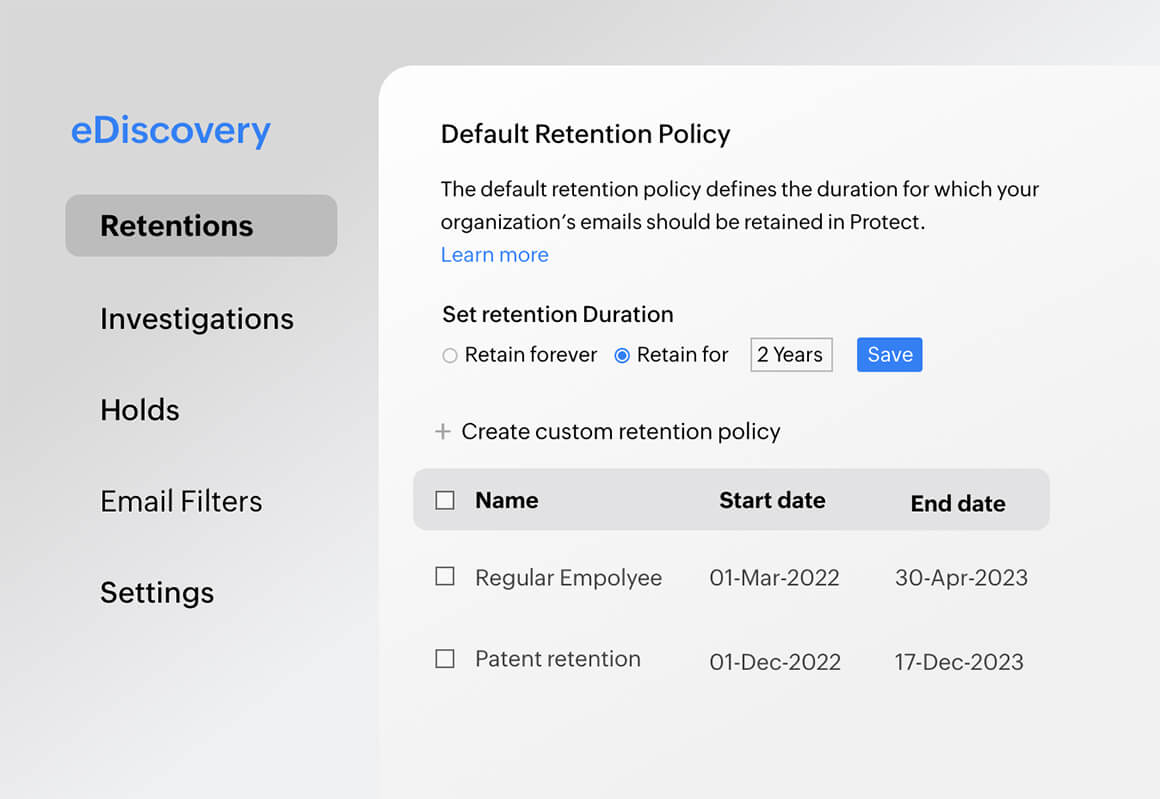
Task: Check the box next to Patent retention
Action: click(x=444, y=658)
